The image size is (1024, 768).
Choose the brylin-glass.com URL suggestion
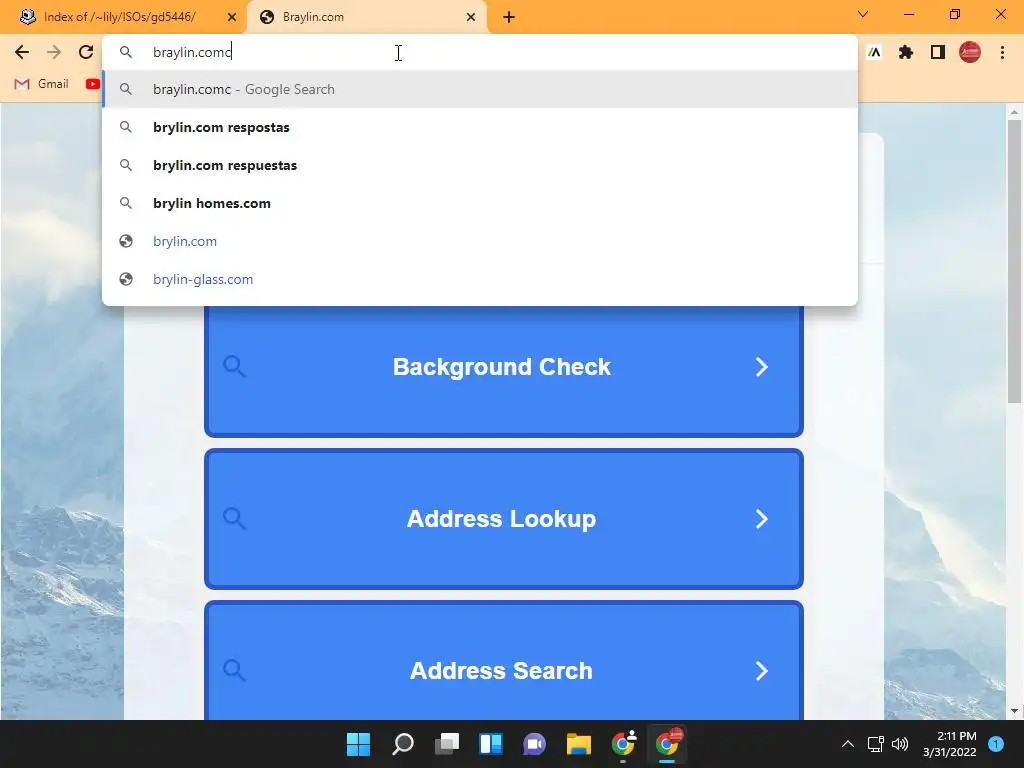(x=480, y=279)
